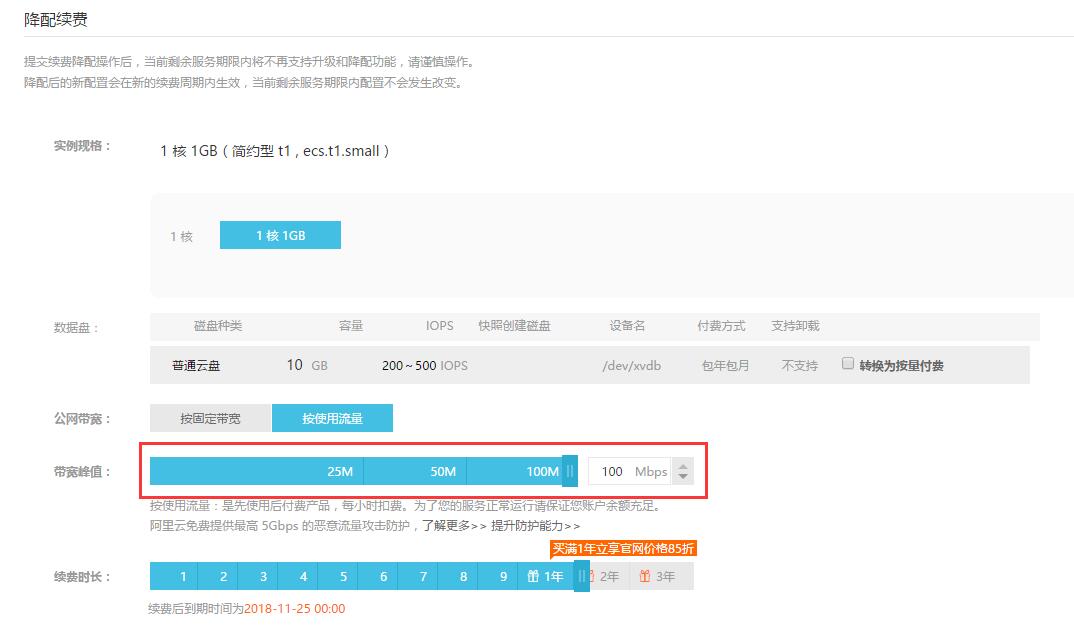Set bandwidth slider to 50M
The height and width of the screenshot is (628, 1074).
(x=443, y=471)
